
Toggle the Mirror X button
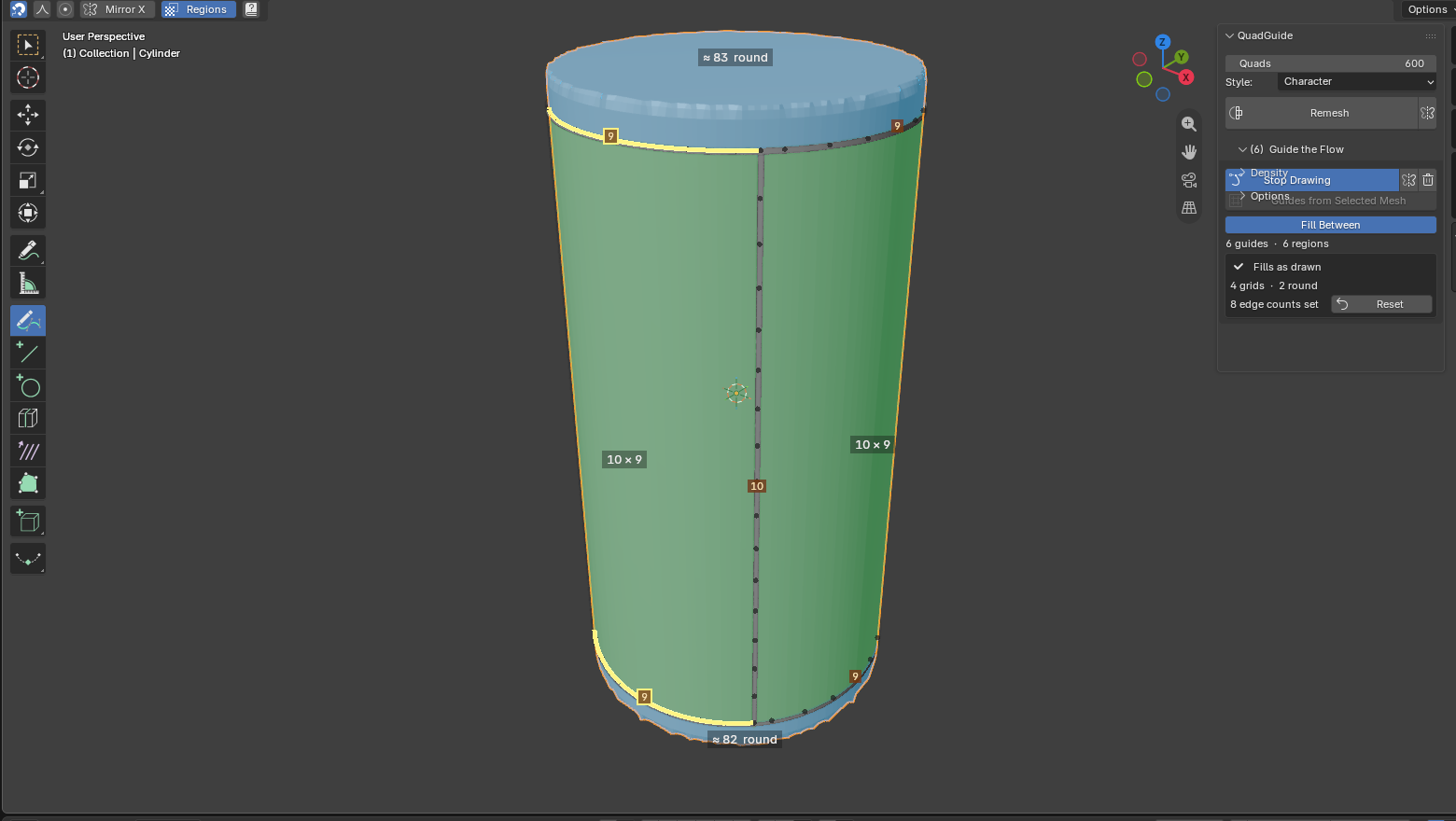118,9
